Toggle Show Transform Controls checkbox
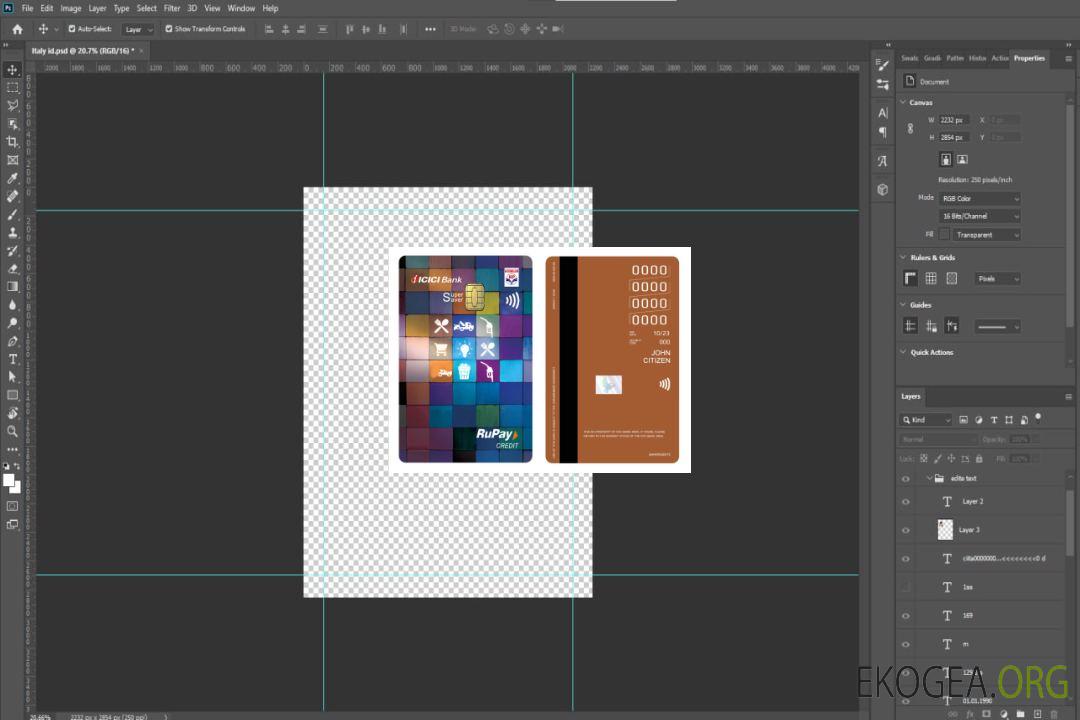 tap(169, 29)
